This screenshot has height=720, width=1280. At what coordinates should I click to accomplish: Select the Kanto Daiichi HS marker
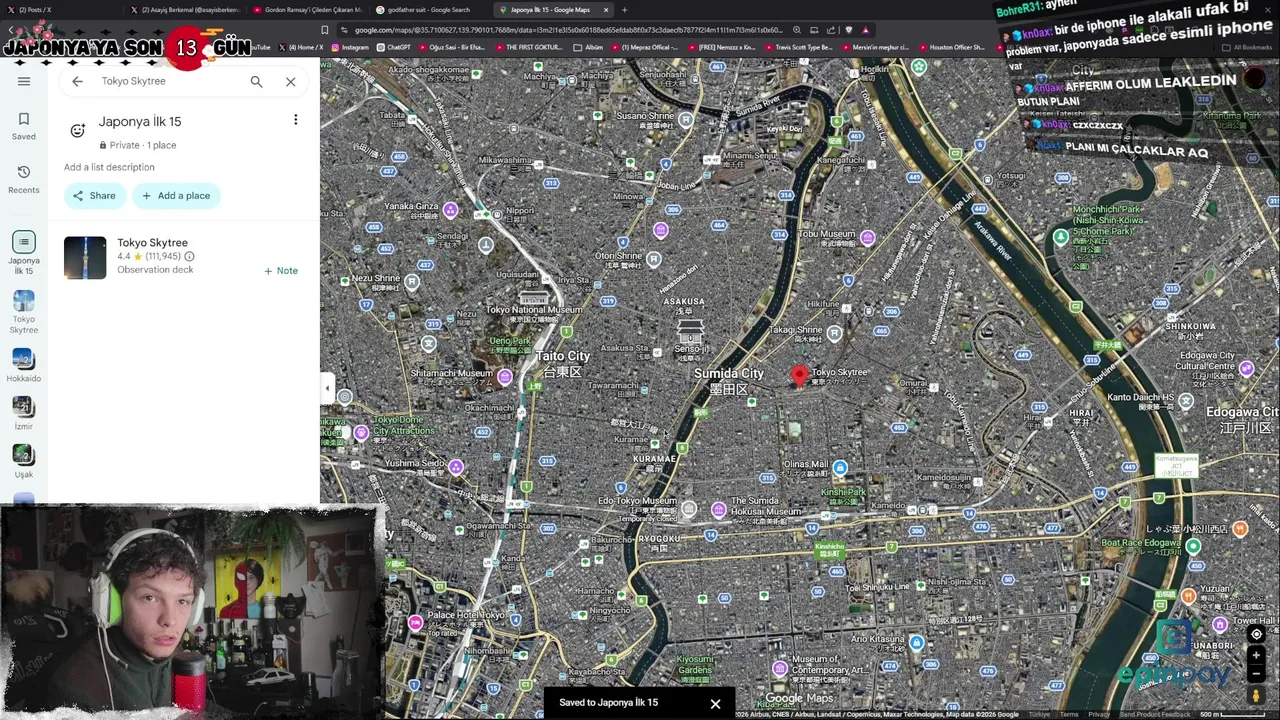pos(1186,401)
